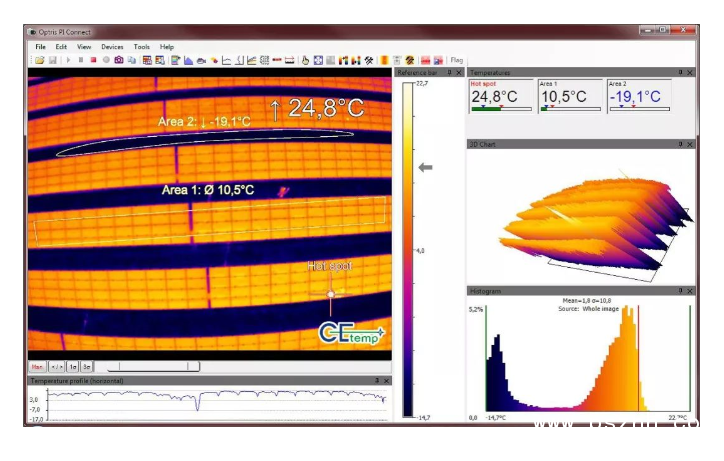Close the Histogram panel
Screen dimensions: 724x461
click(x=690, y=290)
